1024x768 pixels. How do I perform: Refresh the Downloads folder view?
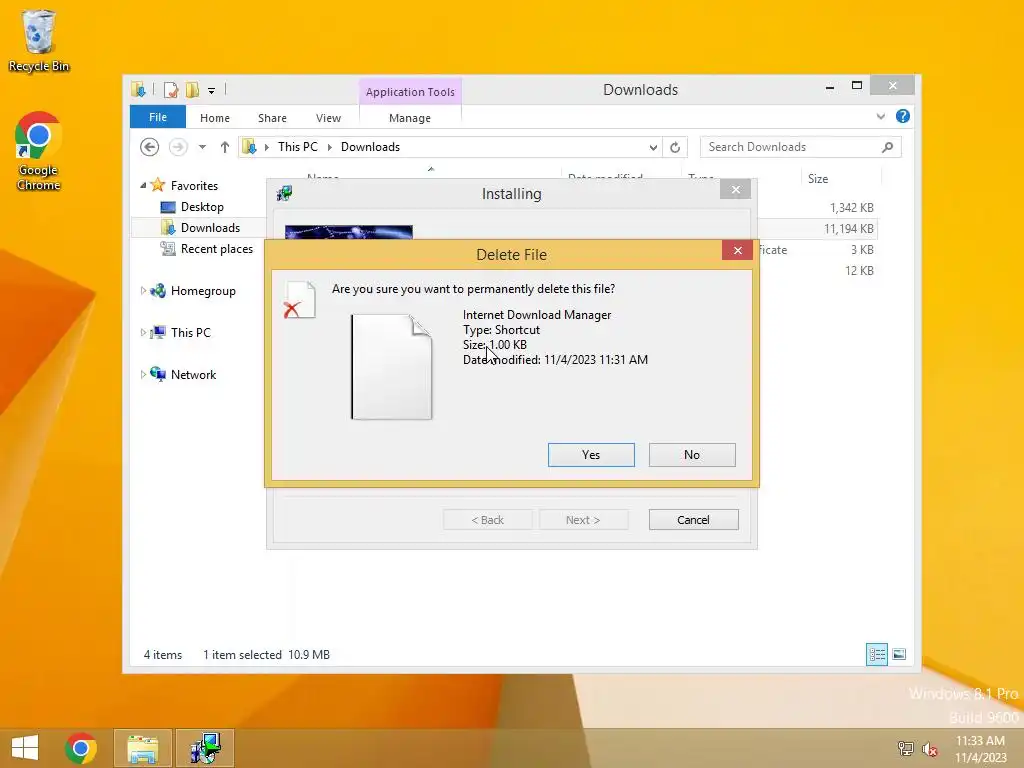675,148
